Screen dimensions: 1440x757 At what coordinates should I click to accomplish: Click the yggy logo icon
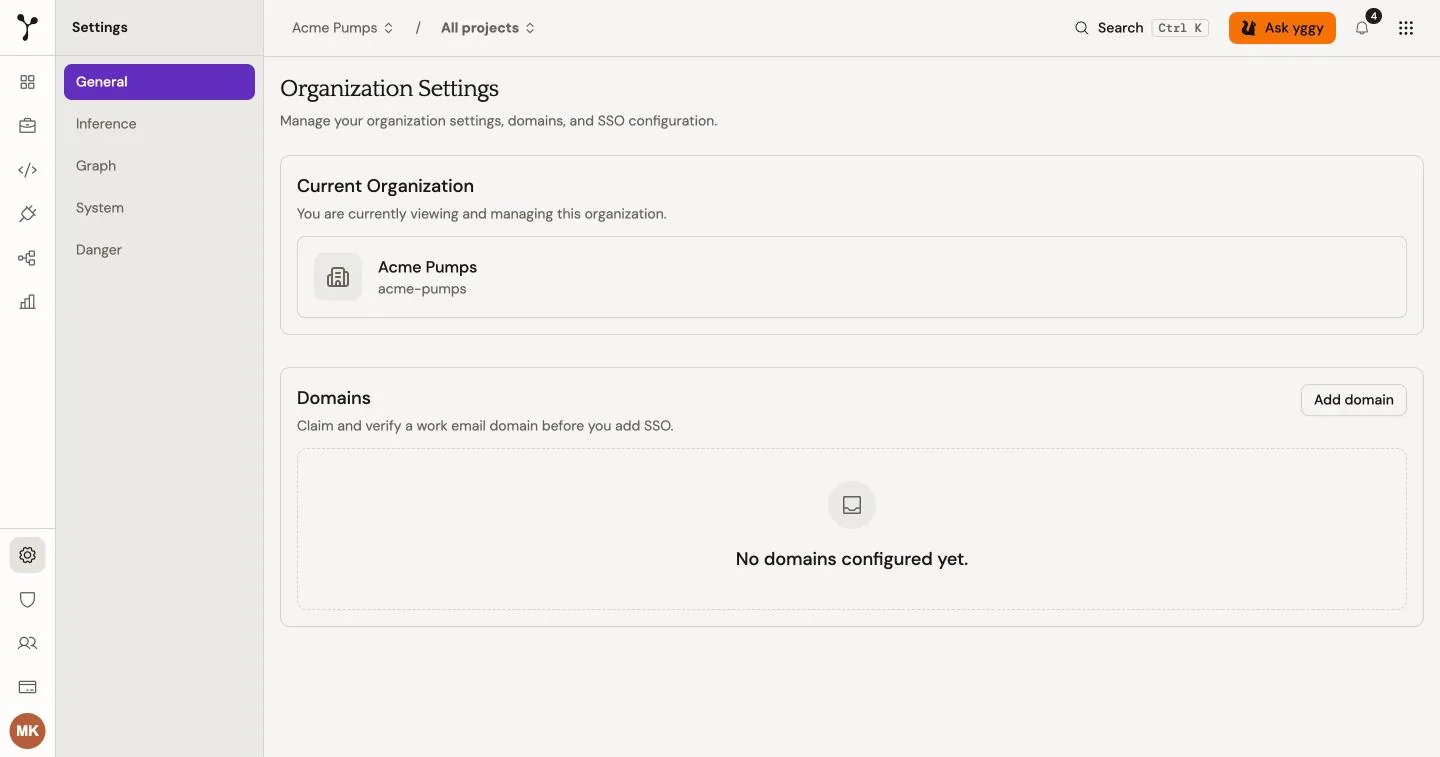(28, 28)
